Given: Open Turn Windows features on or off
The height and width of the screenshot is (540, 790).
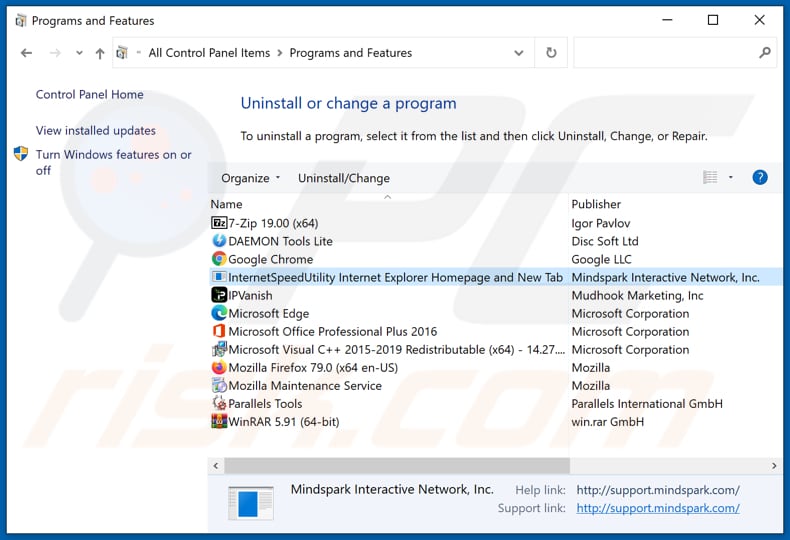Looking at the screenshot, I should (113, 162).
